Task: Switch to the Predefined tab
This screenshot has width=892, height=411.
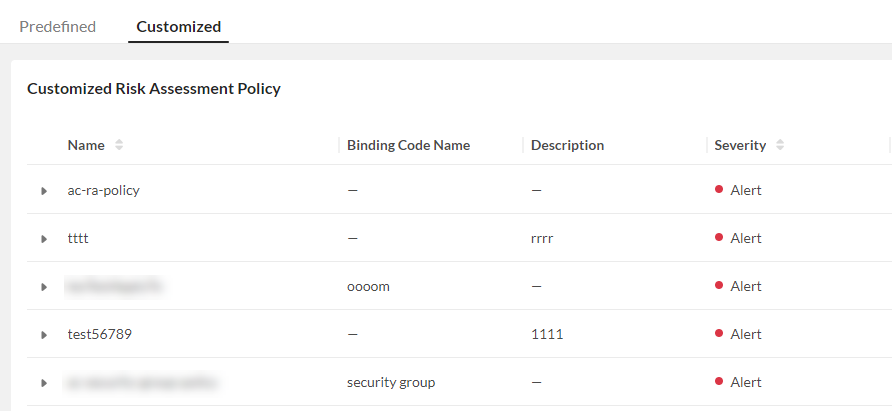Action: coord(57,27)
